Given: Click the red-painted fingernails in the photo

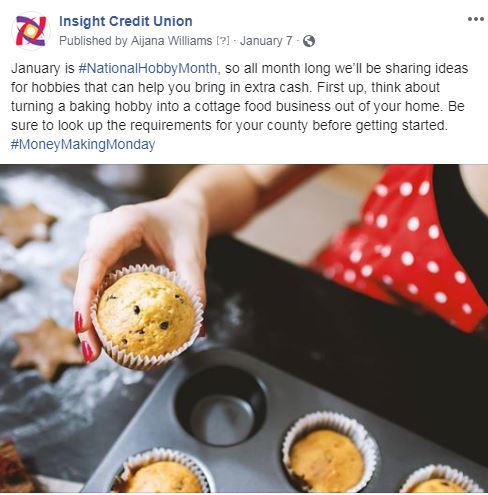Looking at the screenshot, I should [83, 338].
